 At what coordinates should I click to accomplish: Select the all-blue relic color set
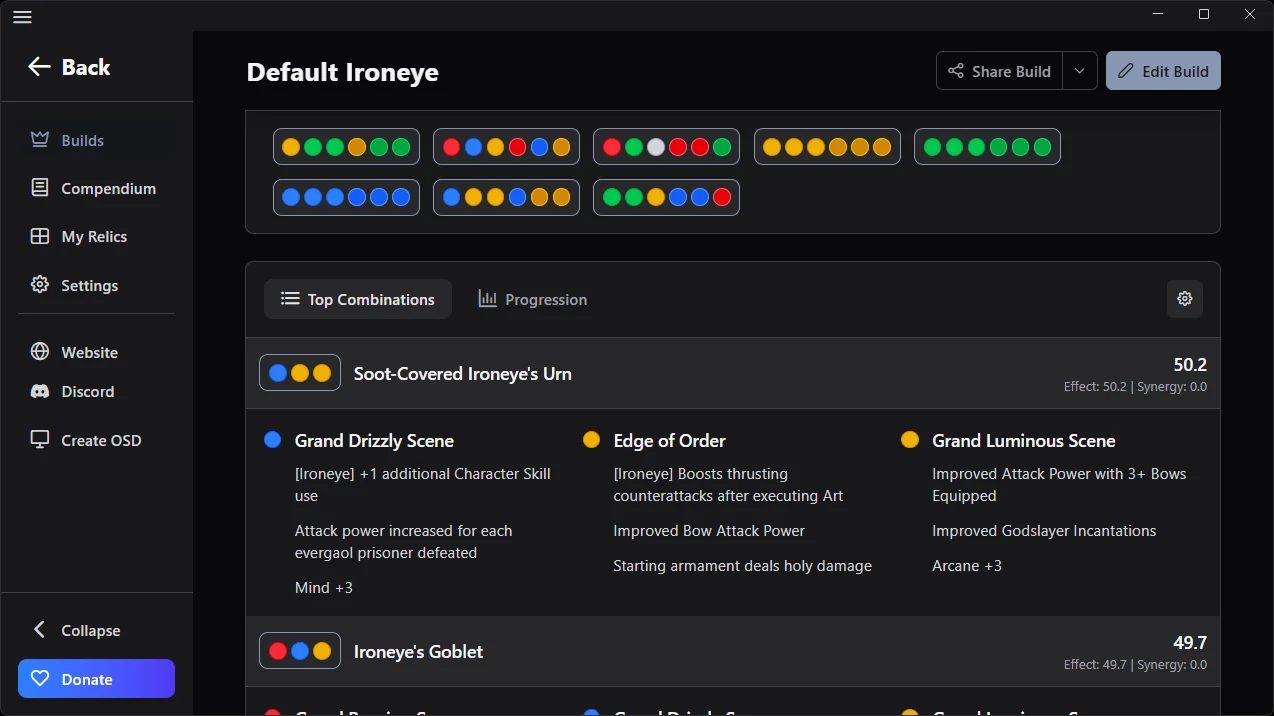[346, 197]
